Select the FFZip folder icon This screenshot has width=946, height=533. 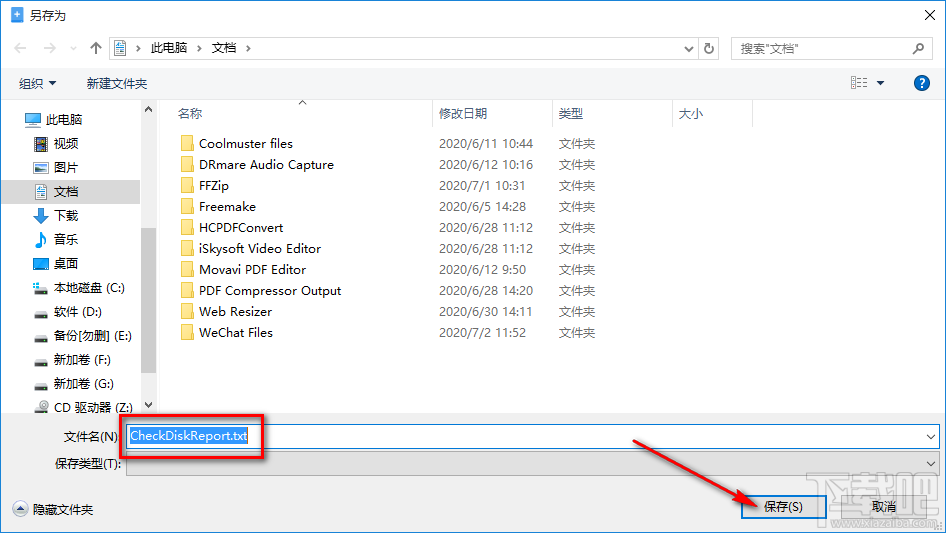click(187, 185)
